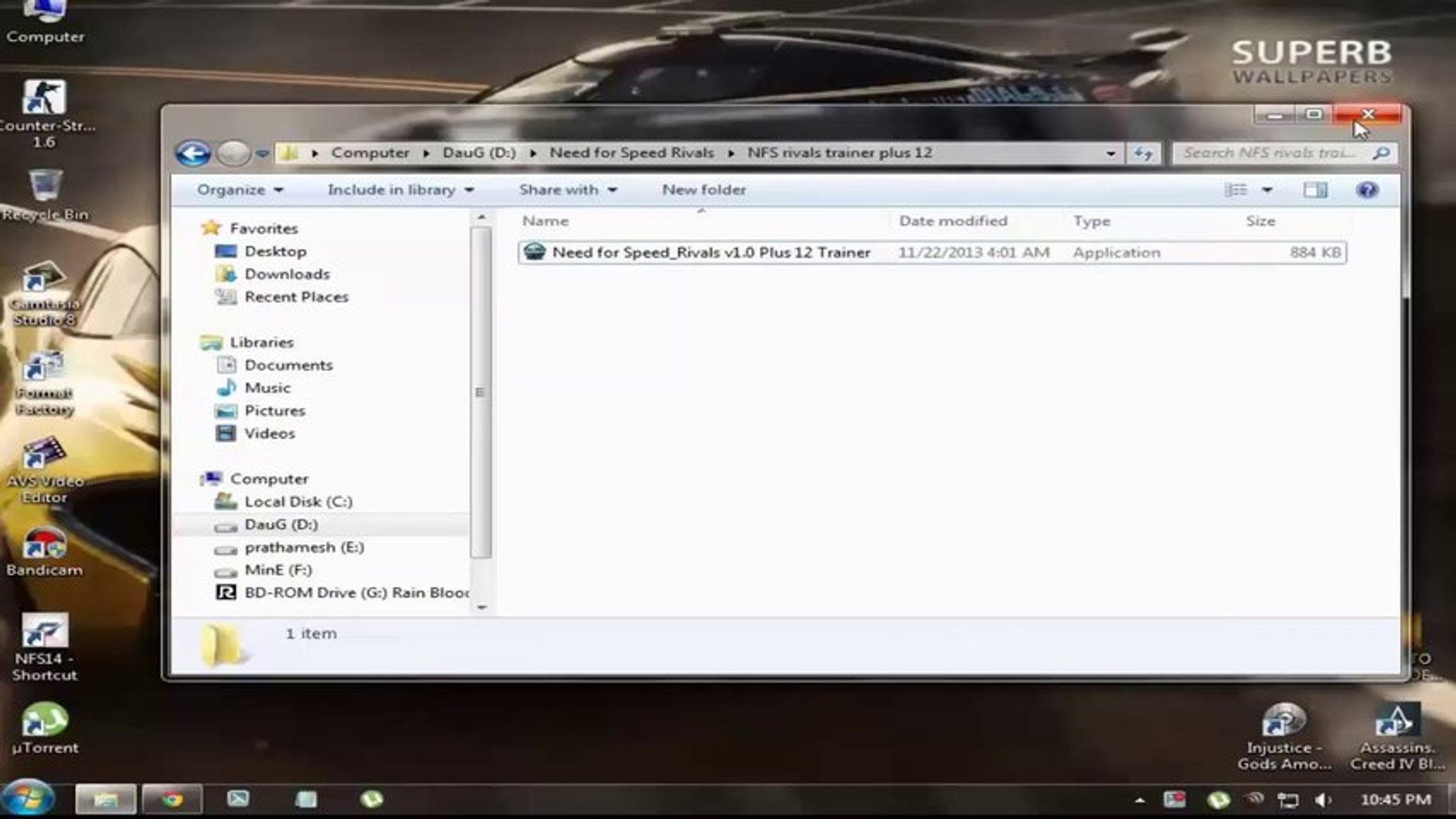Select Favorites in navigation pane
This screenshot has height=819, width=1456.
tap(264, 228)
